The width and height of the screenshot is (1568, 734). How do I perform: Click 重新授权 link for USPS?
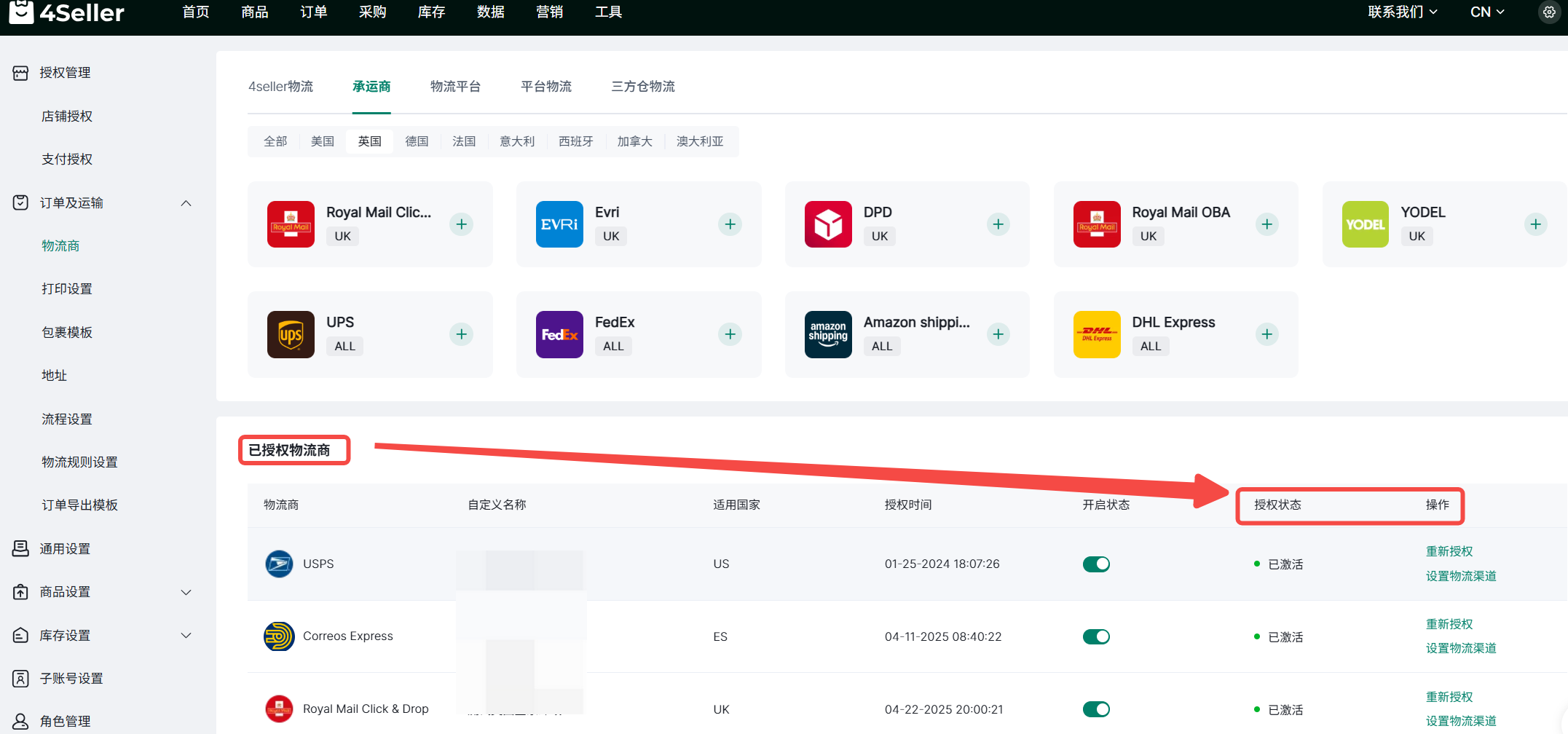[x=1449, y=552]
